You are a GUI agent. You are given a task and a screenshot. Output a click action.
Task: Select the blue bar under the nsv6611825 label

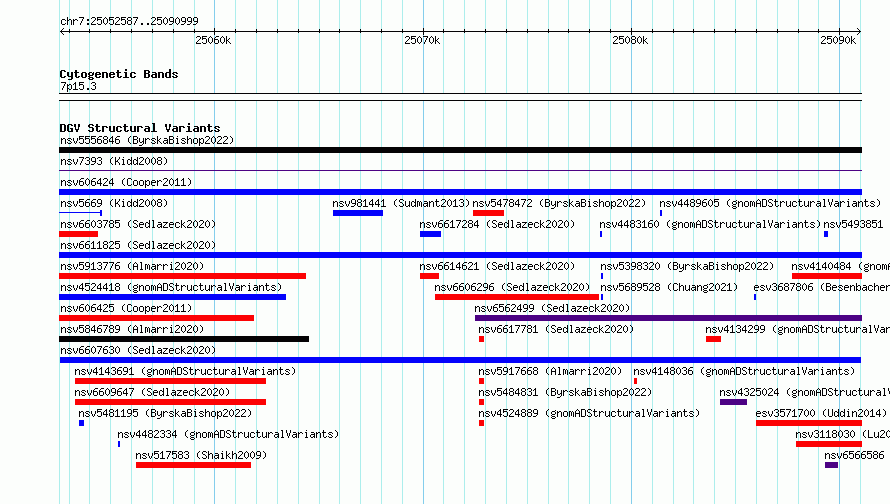tap(460, 255)
